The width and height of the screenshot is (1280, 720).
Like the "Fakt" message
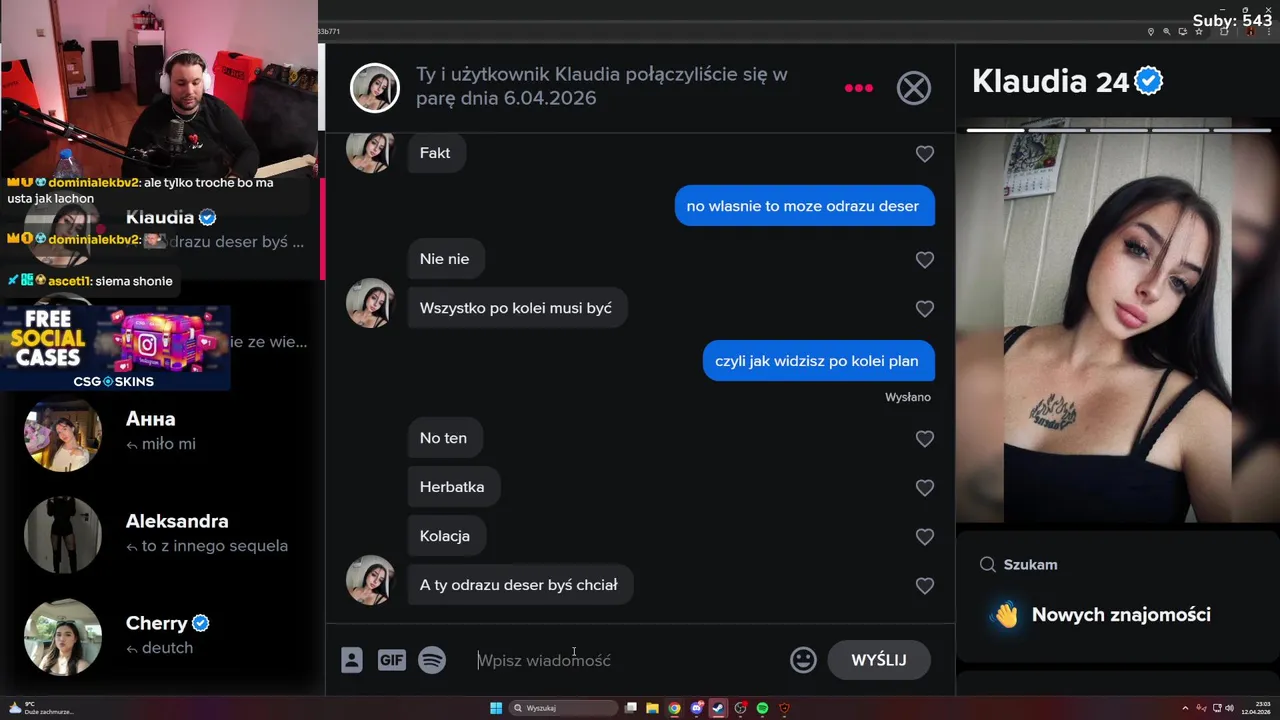coord(925,154)
